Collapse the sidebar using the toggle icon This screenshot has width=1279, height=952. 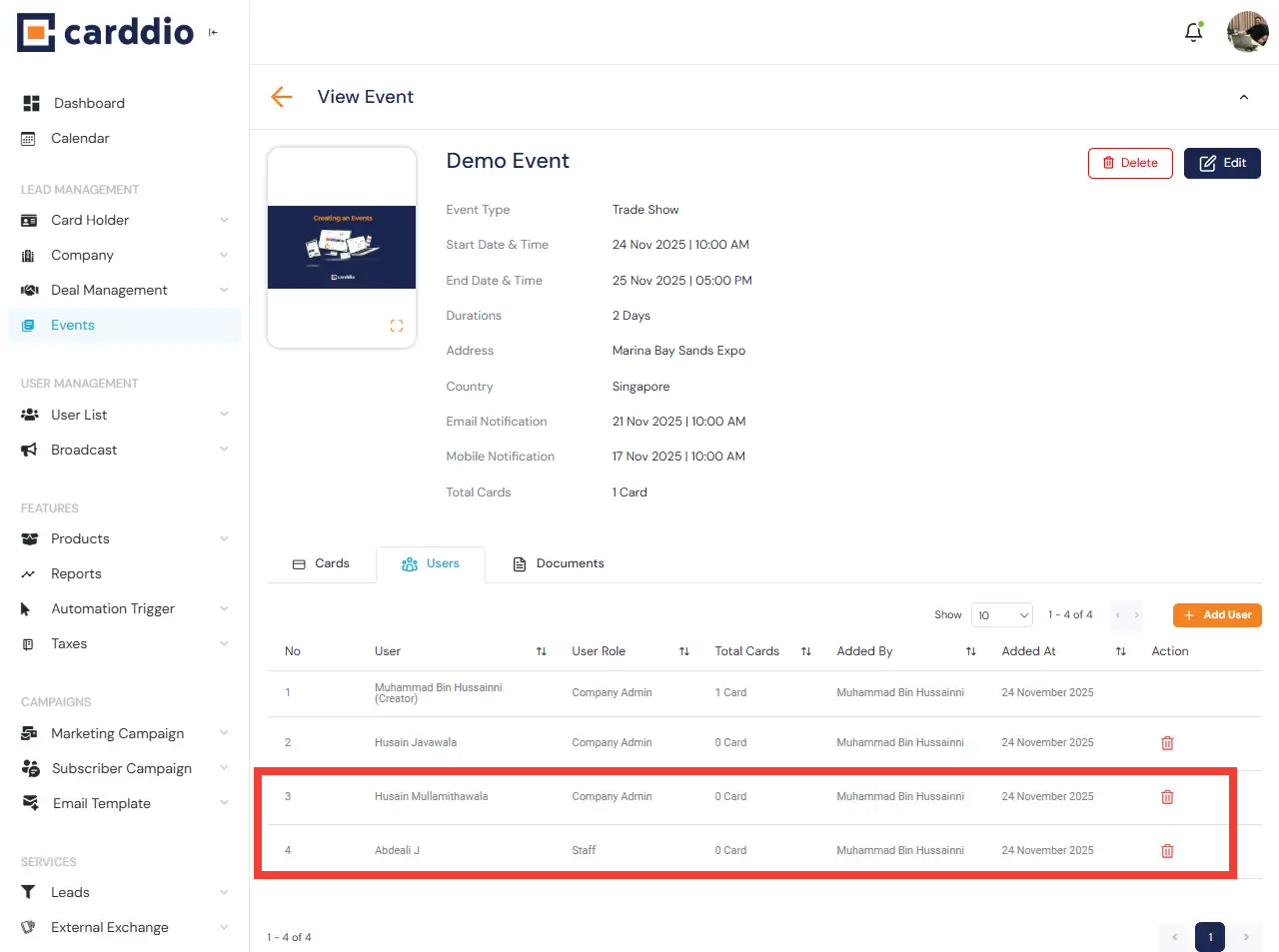pos(213,33)
